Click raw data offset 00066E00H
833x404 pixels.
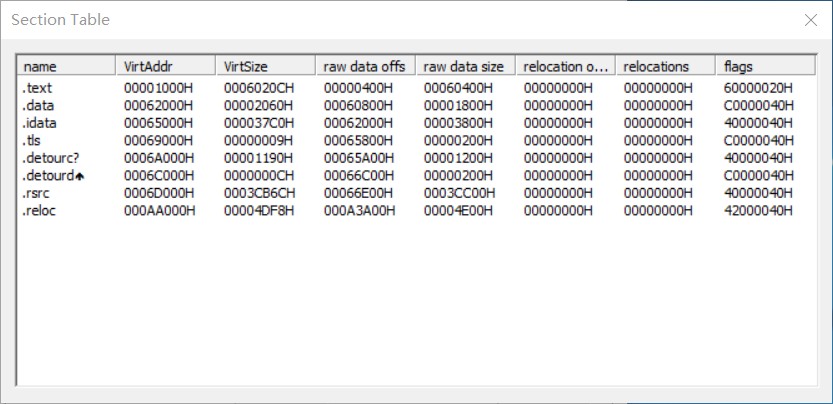click(x=359, y=193)
